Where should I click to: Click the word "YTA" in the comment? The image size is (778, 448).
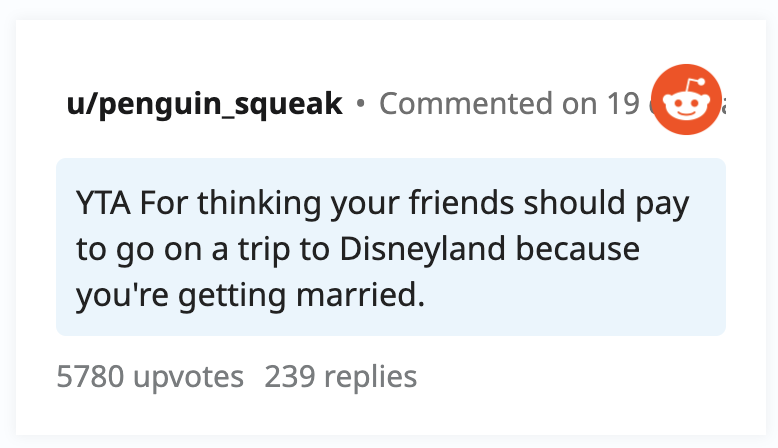[103, 203]
